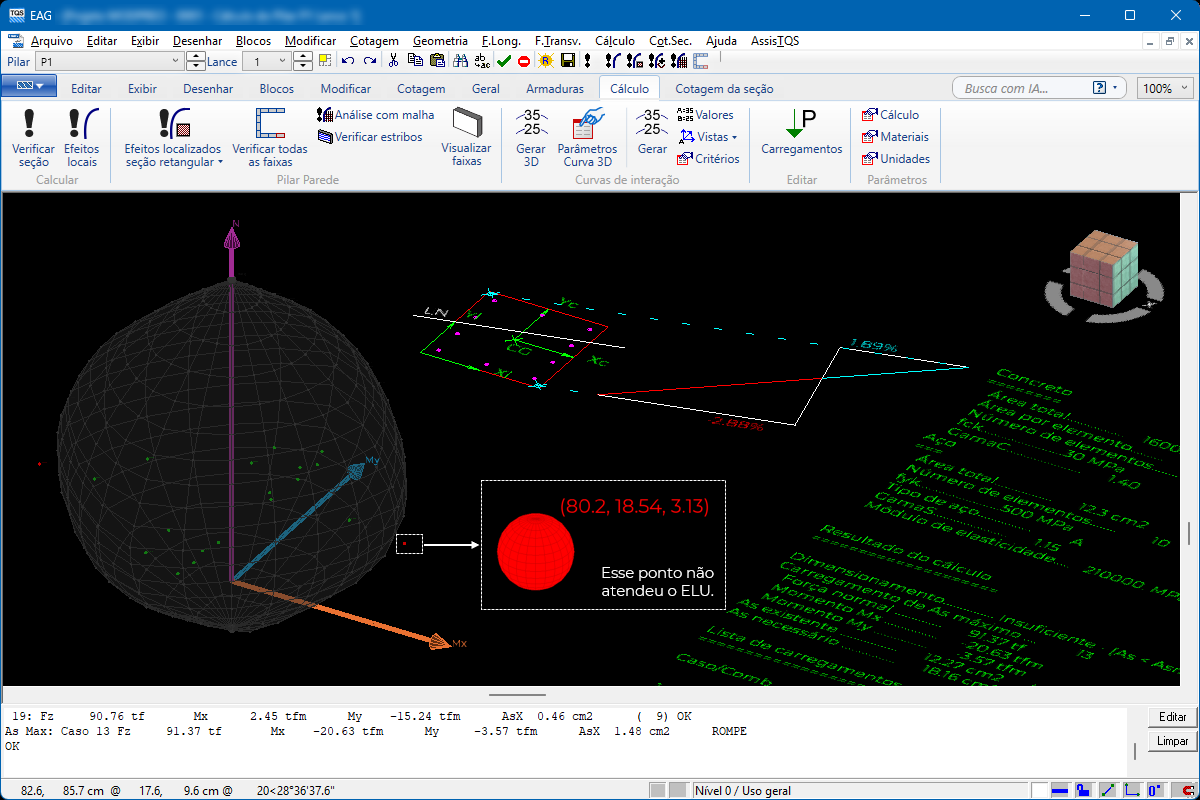Viewport: 1200px width, 800px height.
Task: Click the Editar button beside message log
Action: coord(1172,717)
